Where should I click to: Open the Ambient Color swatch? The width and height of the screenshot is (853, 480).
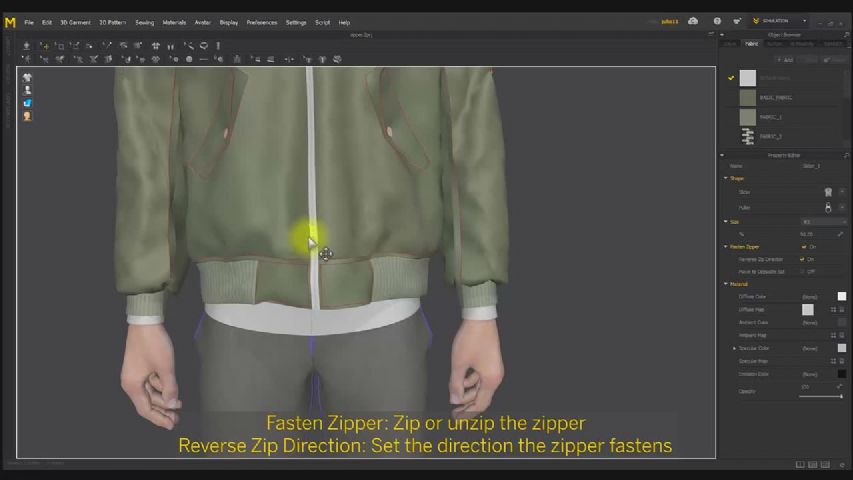pos(842,322)
